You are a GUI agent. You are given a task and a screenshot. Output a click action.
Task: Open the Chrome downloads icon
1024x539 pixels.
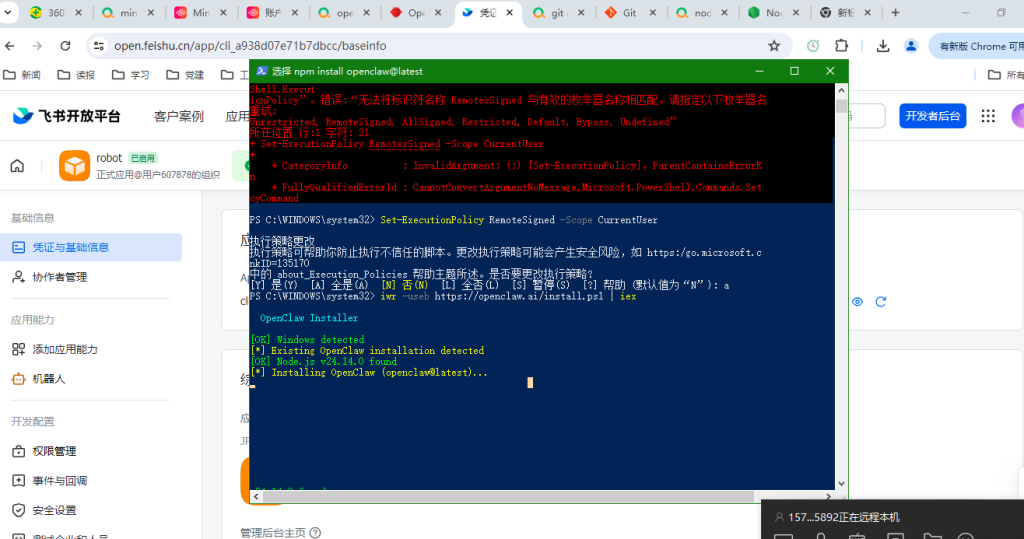click(x=883, y=46)
